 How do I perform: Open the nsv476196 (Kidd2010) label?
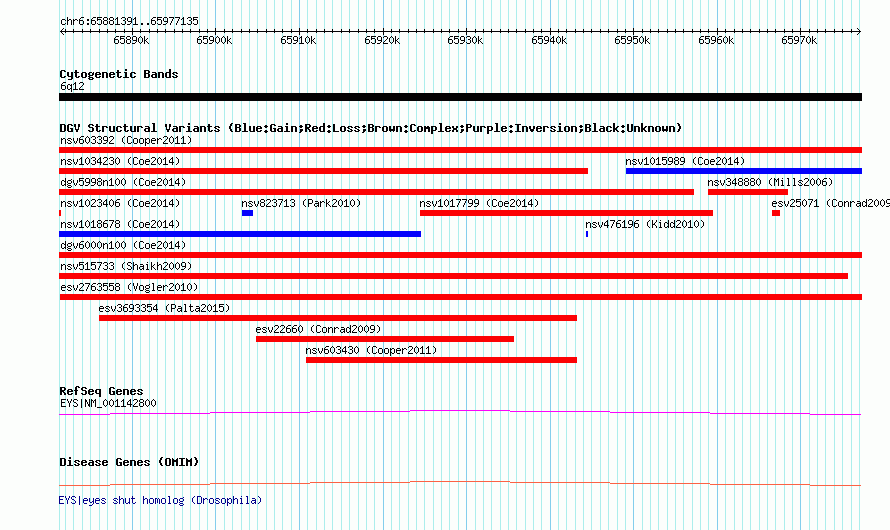645,224
